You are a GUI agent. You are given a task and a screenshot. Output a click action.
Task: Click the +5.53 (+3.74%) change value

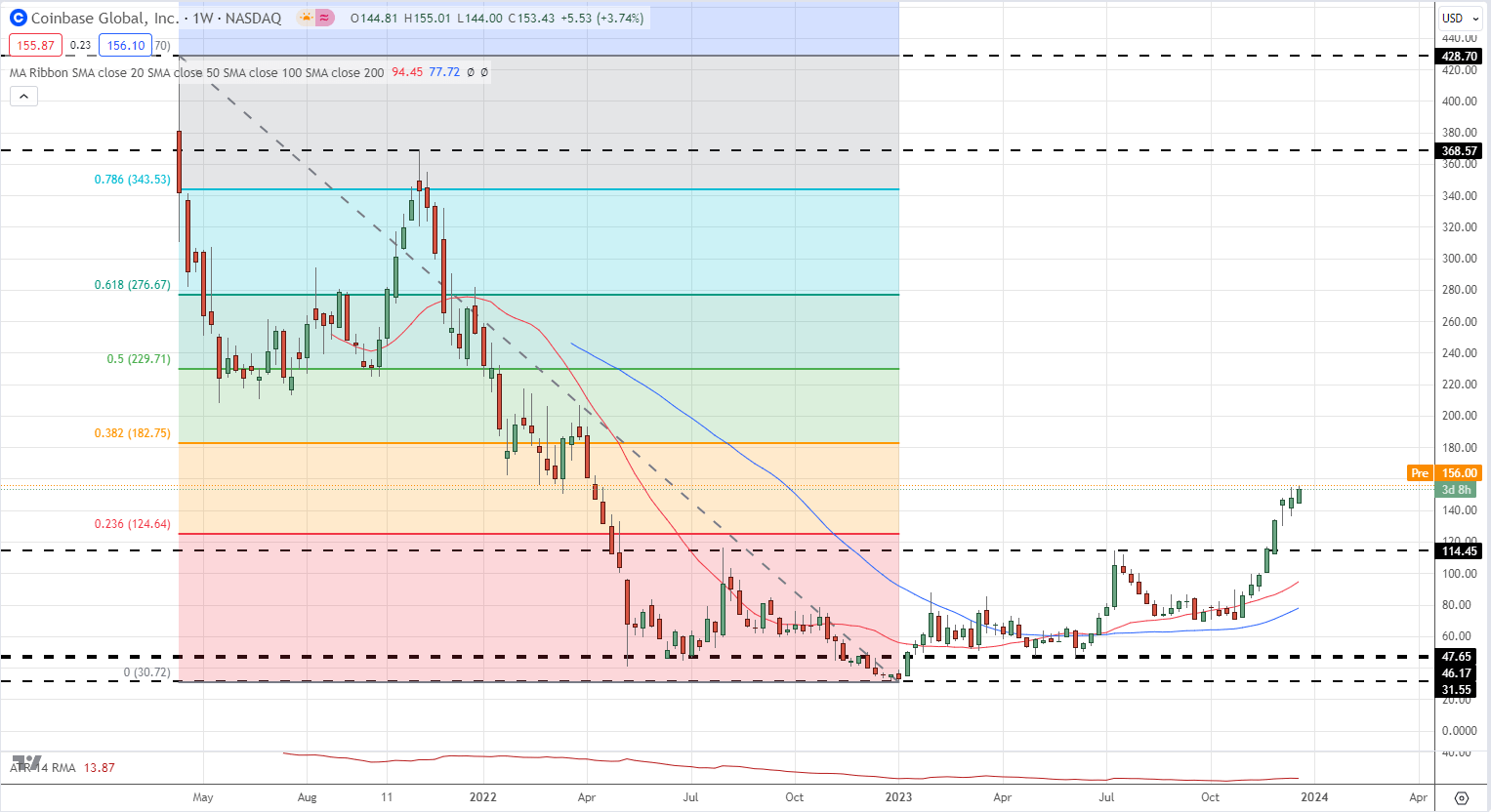[x=601, y=18]
